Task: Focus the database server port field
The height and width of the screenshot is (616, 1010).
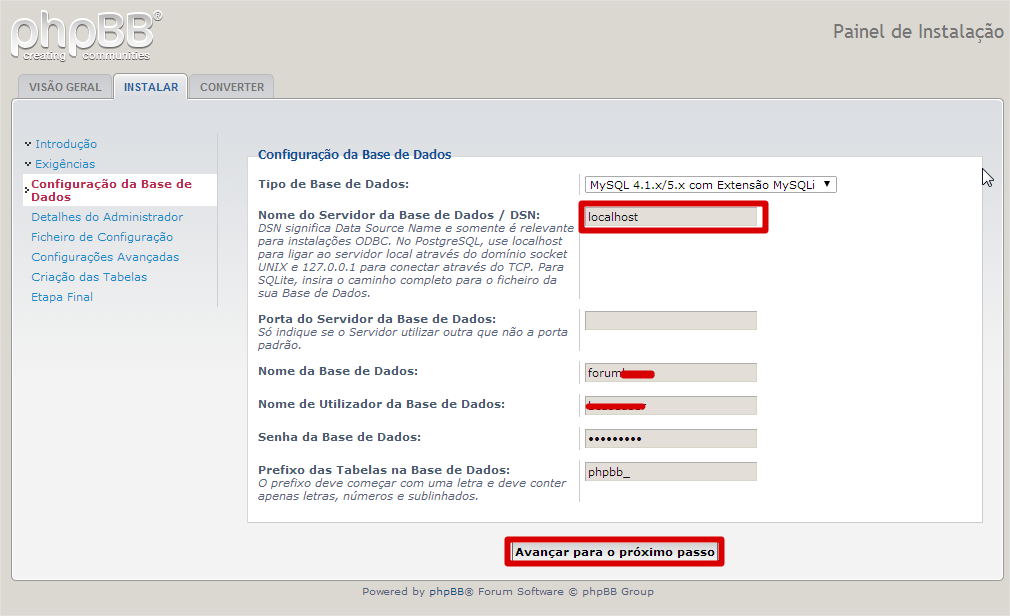Action: coord(671,321)
